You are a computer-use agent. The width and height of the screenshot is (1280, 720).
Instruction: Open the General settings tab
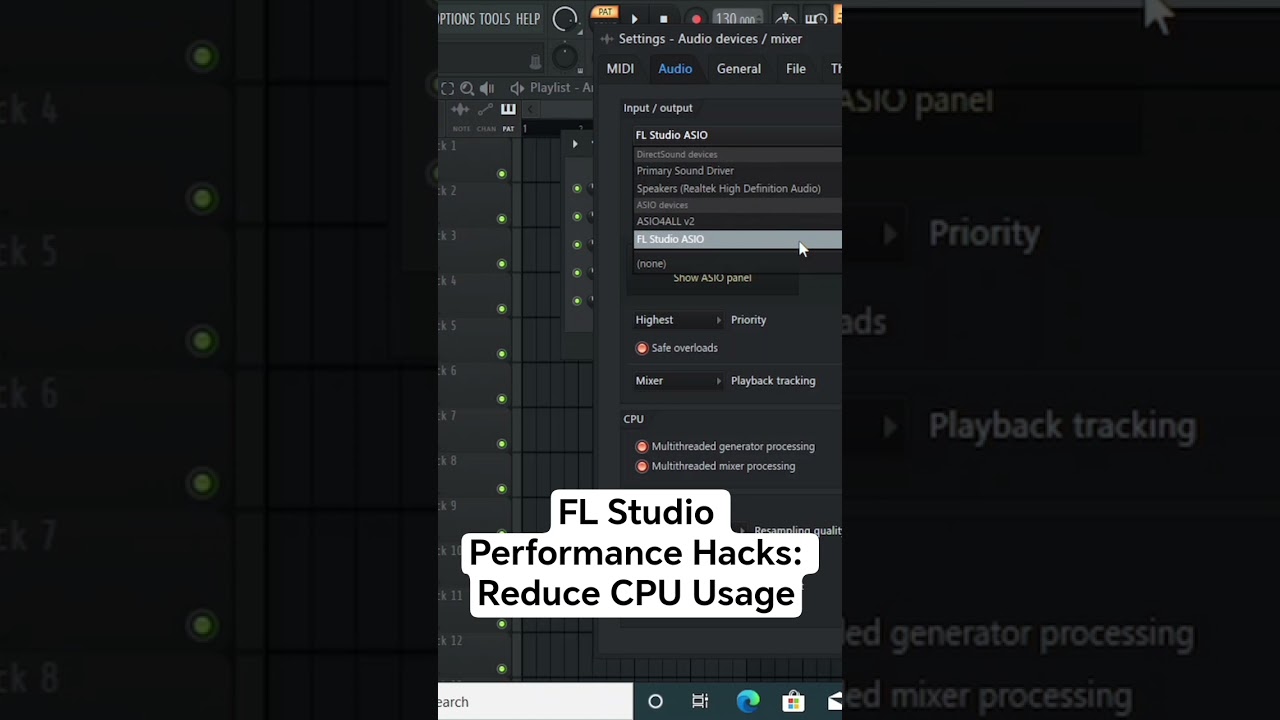pyautogui.click(x=739, y=68)
